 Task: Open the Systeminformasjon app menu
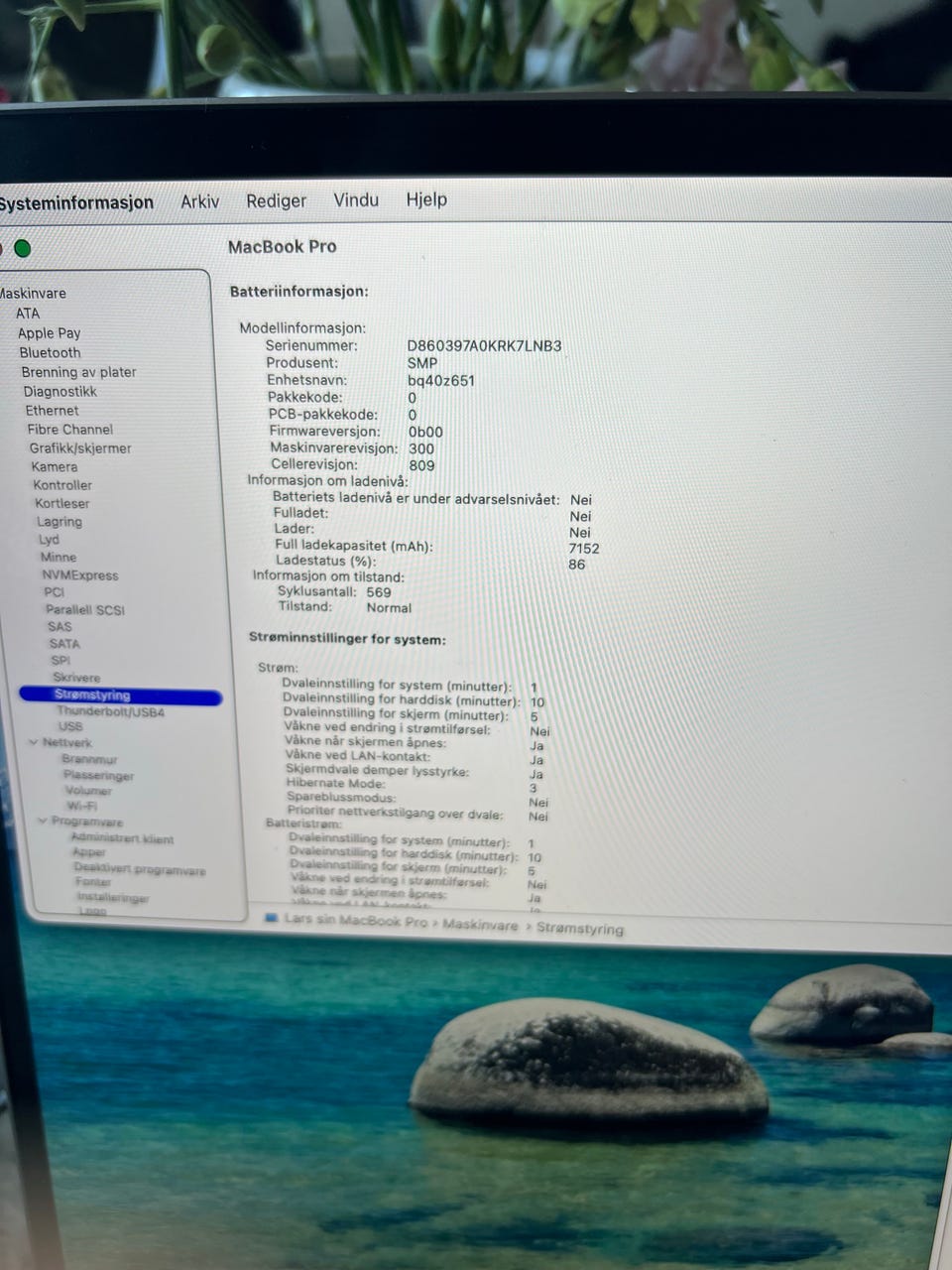pos(76,202)
